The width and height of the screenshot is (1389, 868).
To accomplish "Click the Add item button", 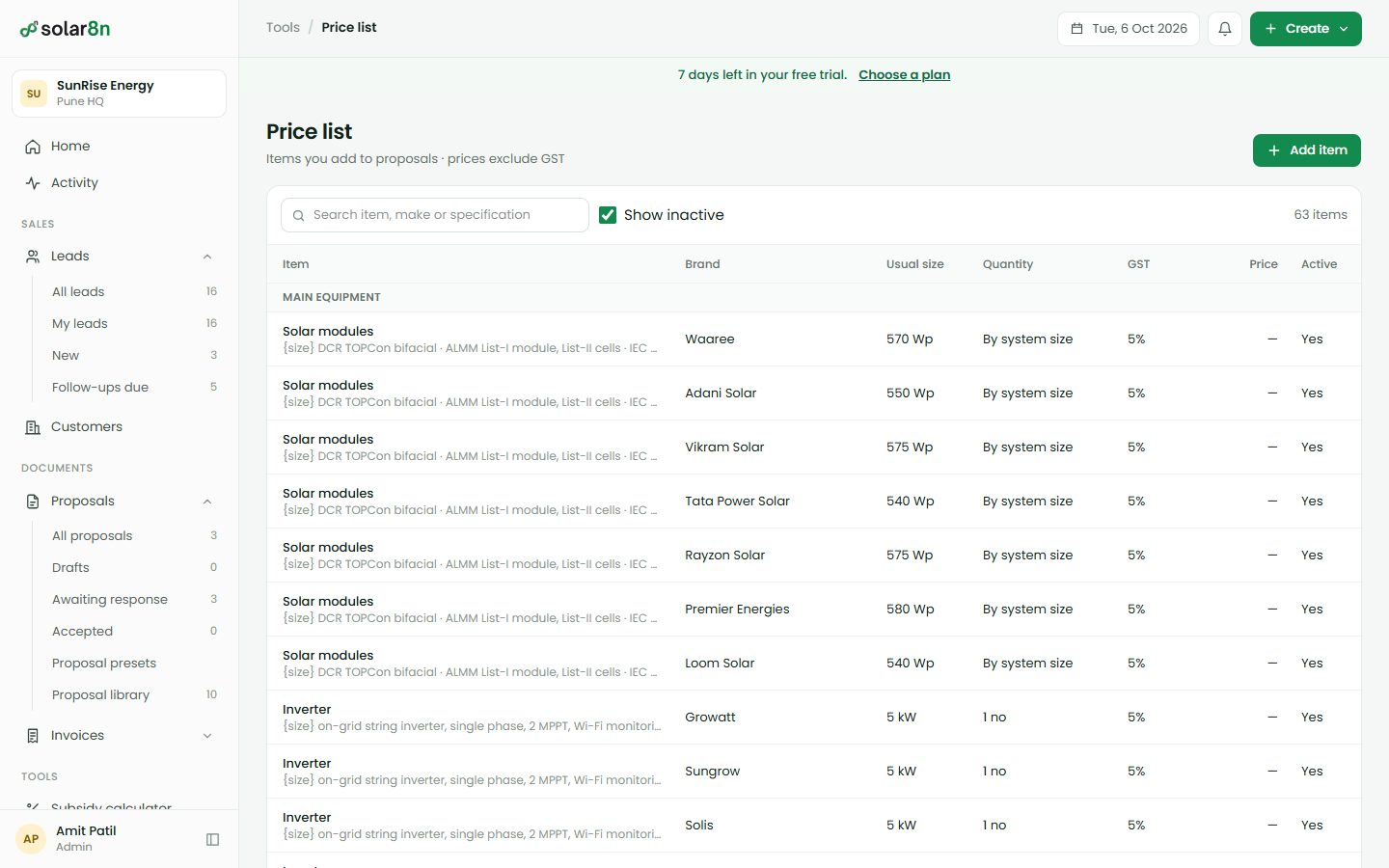I will pyautogui.click(x=1307, y=150).
